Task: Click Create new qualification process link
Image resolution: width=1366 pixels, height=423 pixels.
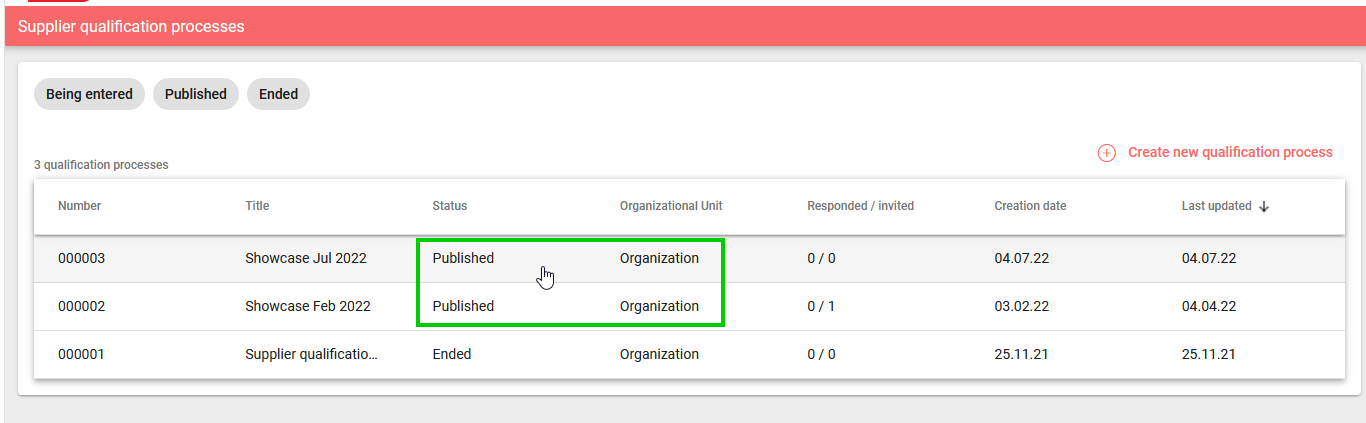Action: [x=1230, y=153]
